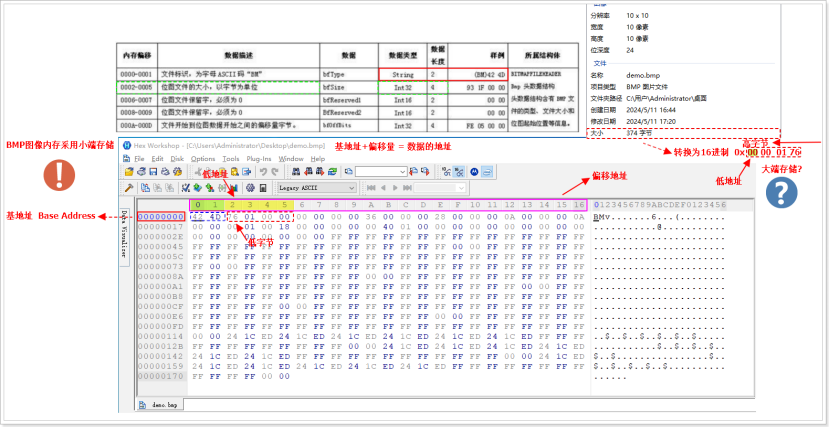Image resolution: width=829 pixels, height=428 pixels.
Task: Click the Replace green arrows icon
Action: (333, 172)
